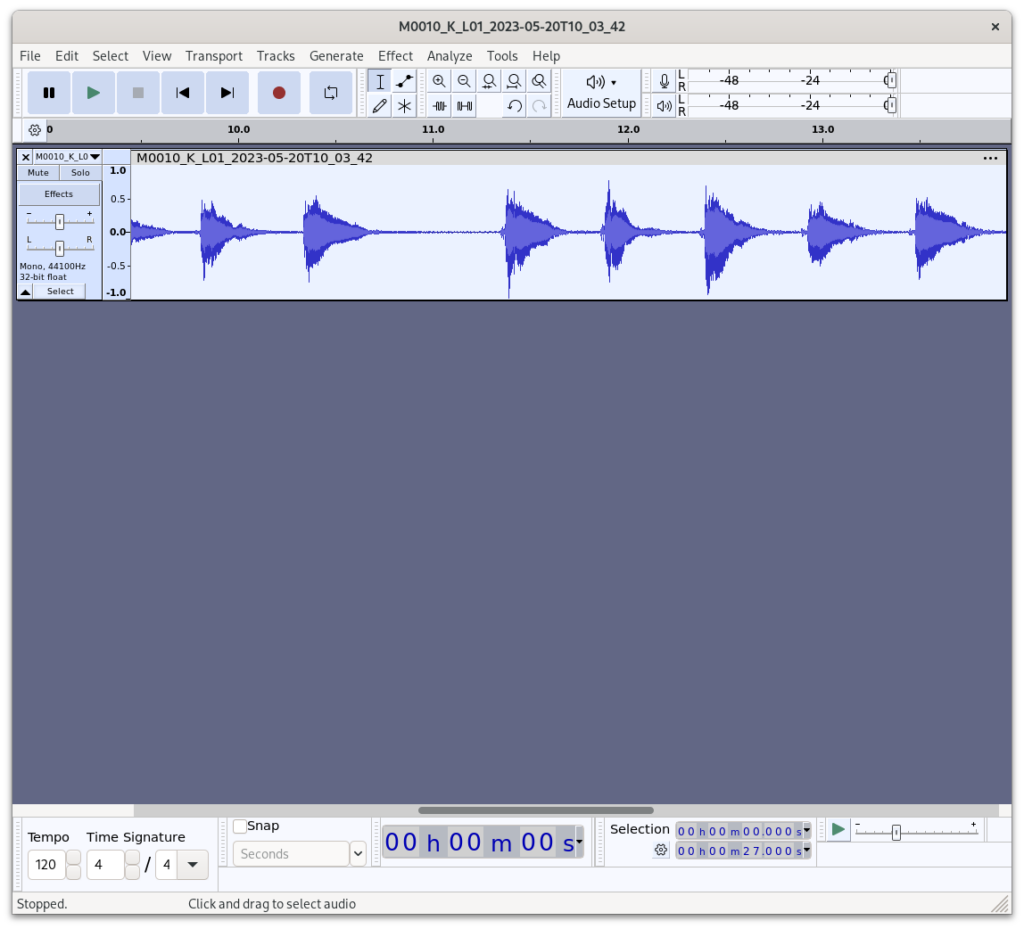The width and height of the screenshot is (1024, 929).
Task: Open the Seconds snap dropdown
Action: (357, 854)
